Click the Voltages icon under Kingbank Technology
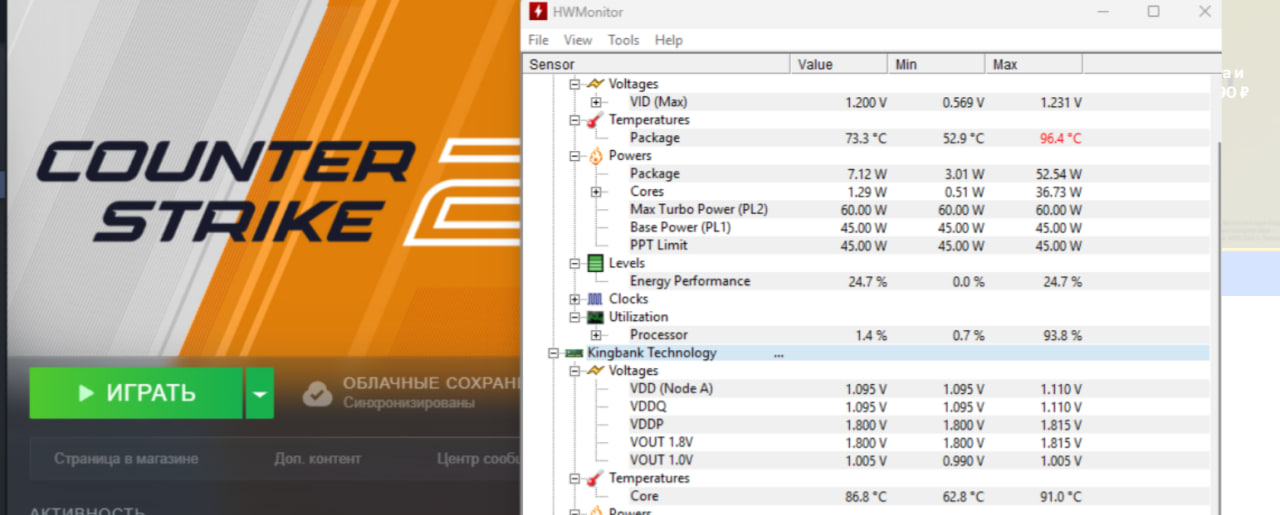This screenshot has width=1280, height=515. tap(595, 371)
